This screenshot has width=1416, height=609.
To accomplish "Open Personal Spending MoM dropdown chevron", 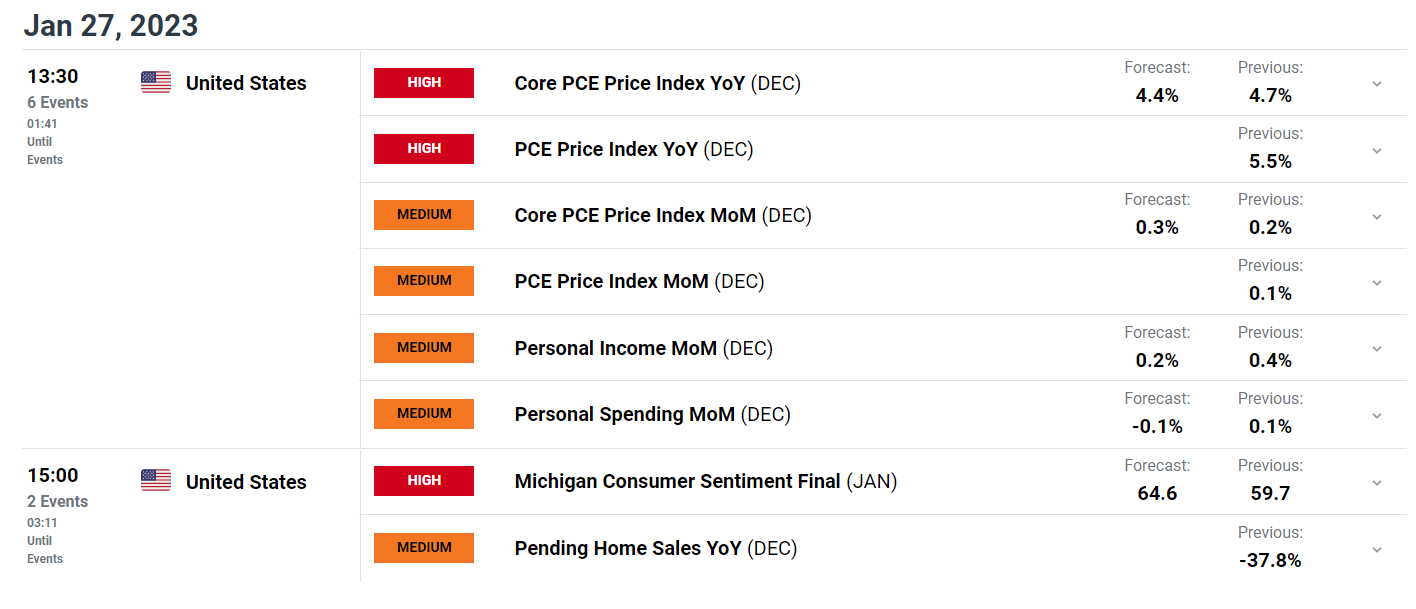I will (1377, 415).
